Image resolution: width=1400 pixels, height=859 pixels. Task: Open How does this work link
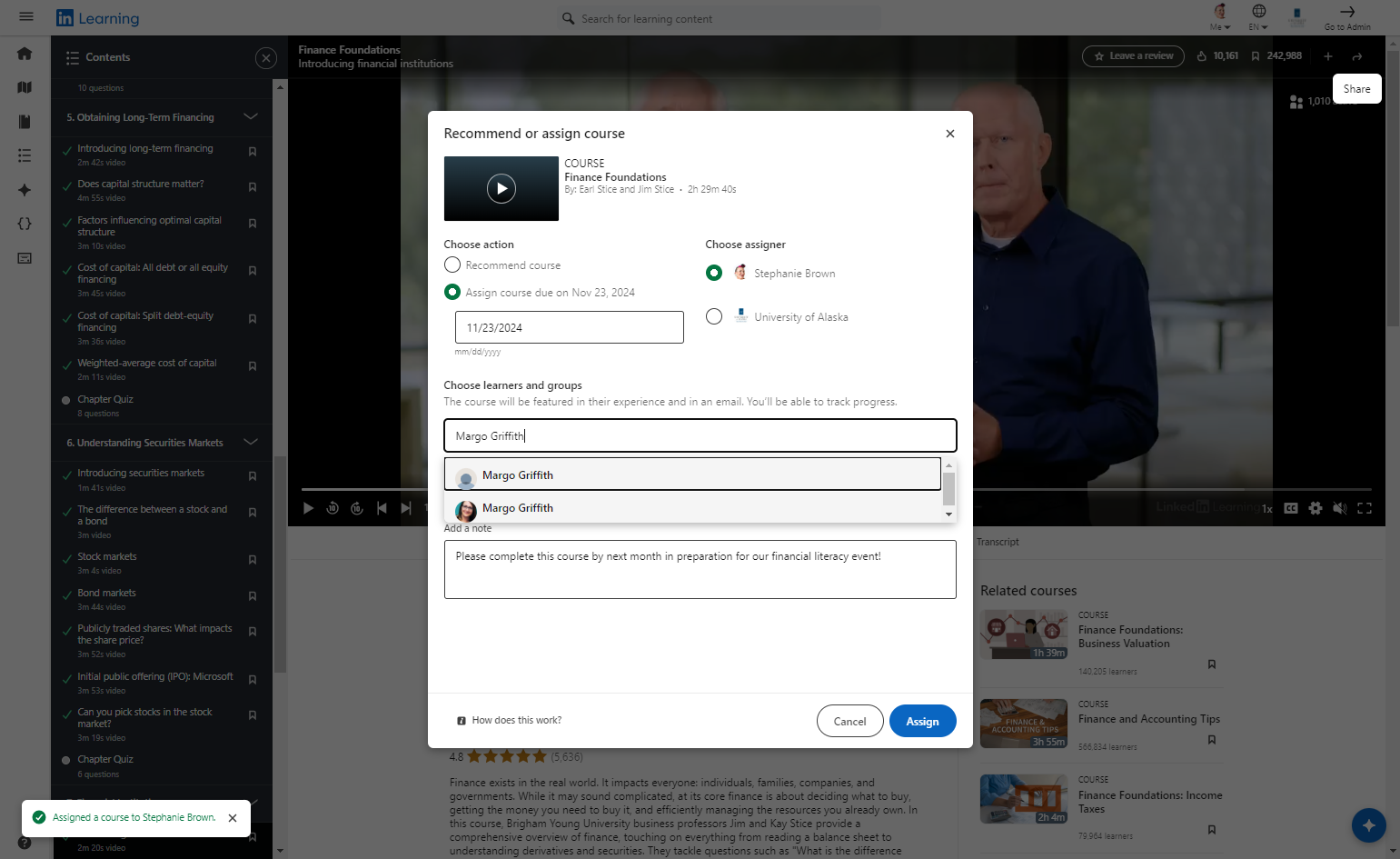click(517, 721)
